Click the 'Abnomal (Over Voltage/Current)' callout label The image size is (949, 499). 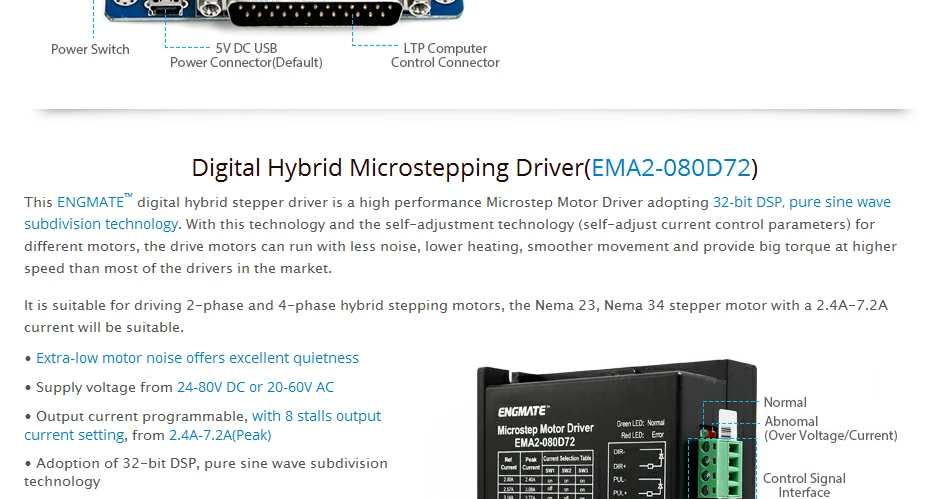pyautogui.click(x=830, y=428)
